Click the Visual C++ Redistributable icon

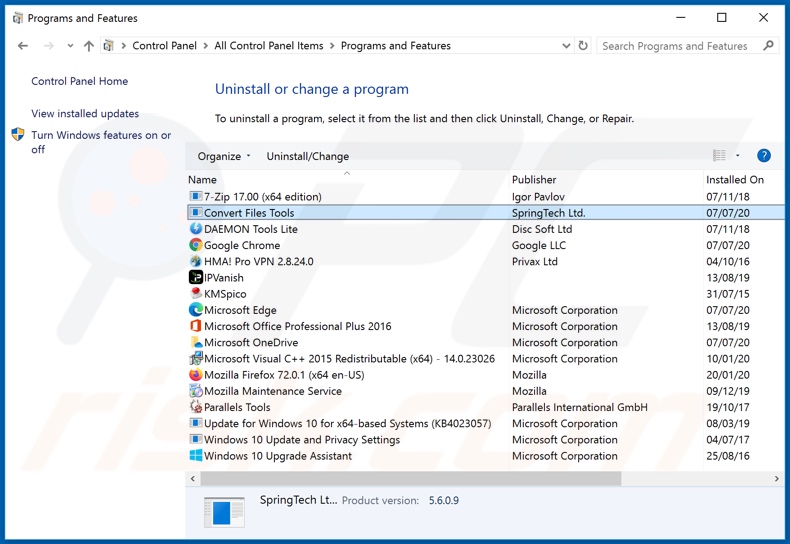[195, 358]
